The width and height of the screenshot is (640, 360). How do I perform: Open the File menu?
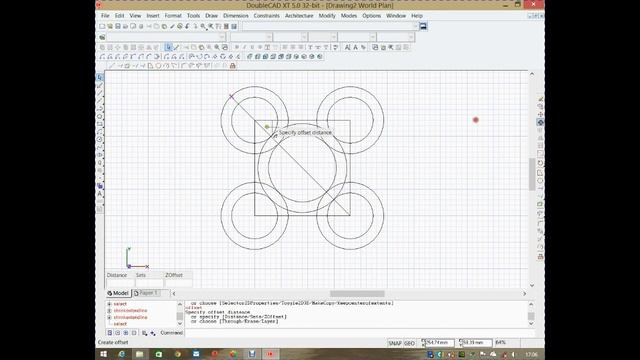[105, 16]
